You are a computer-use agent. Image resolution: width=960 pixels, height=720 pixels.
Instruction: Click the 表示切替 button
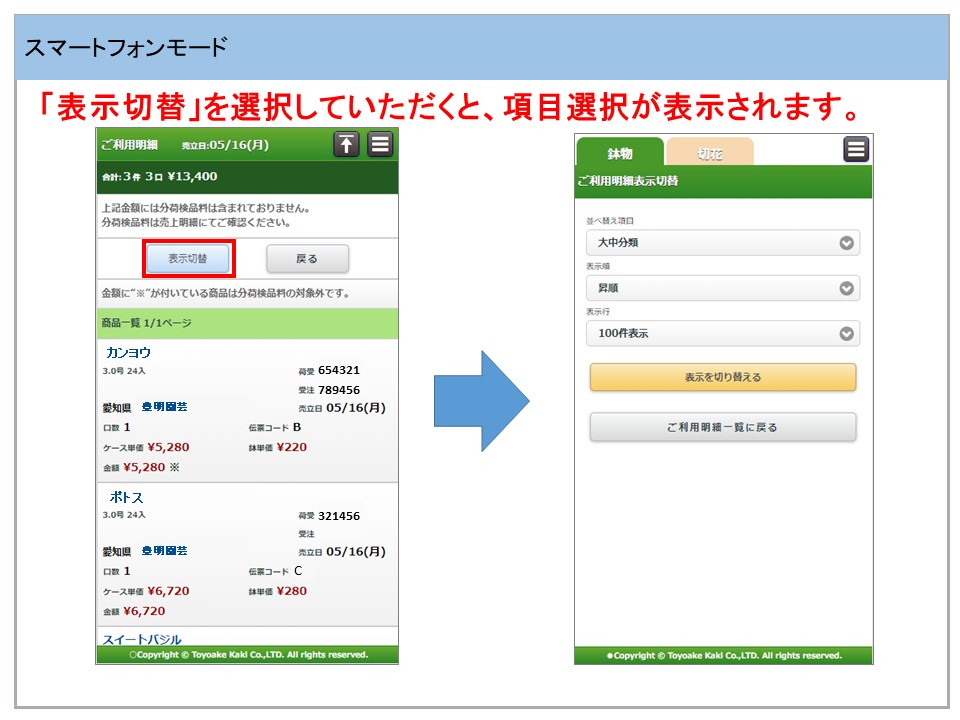pyautogui.click(x=188, y=258)
